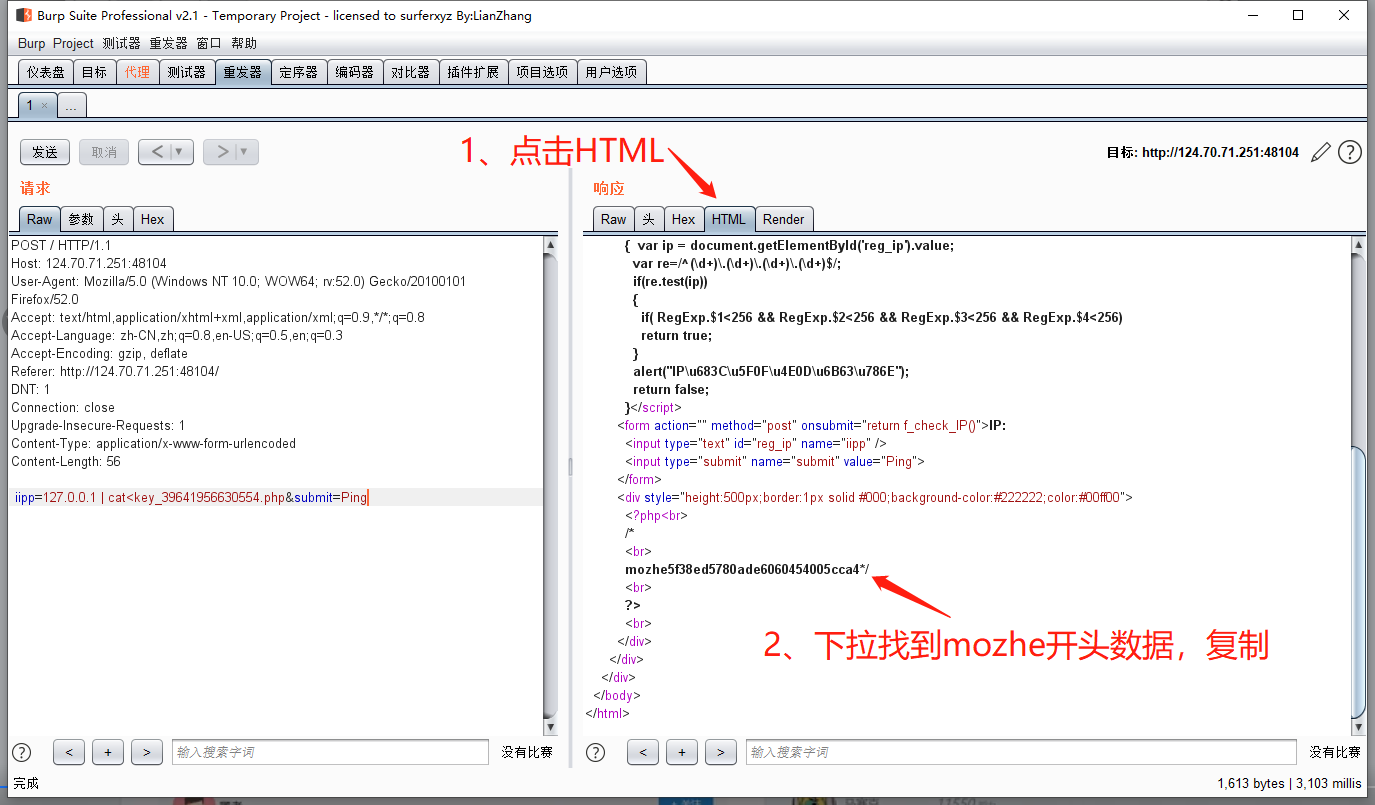Open the Burp menu
This screenshot has width=1375, height=805.
click(32, 43)
